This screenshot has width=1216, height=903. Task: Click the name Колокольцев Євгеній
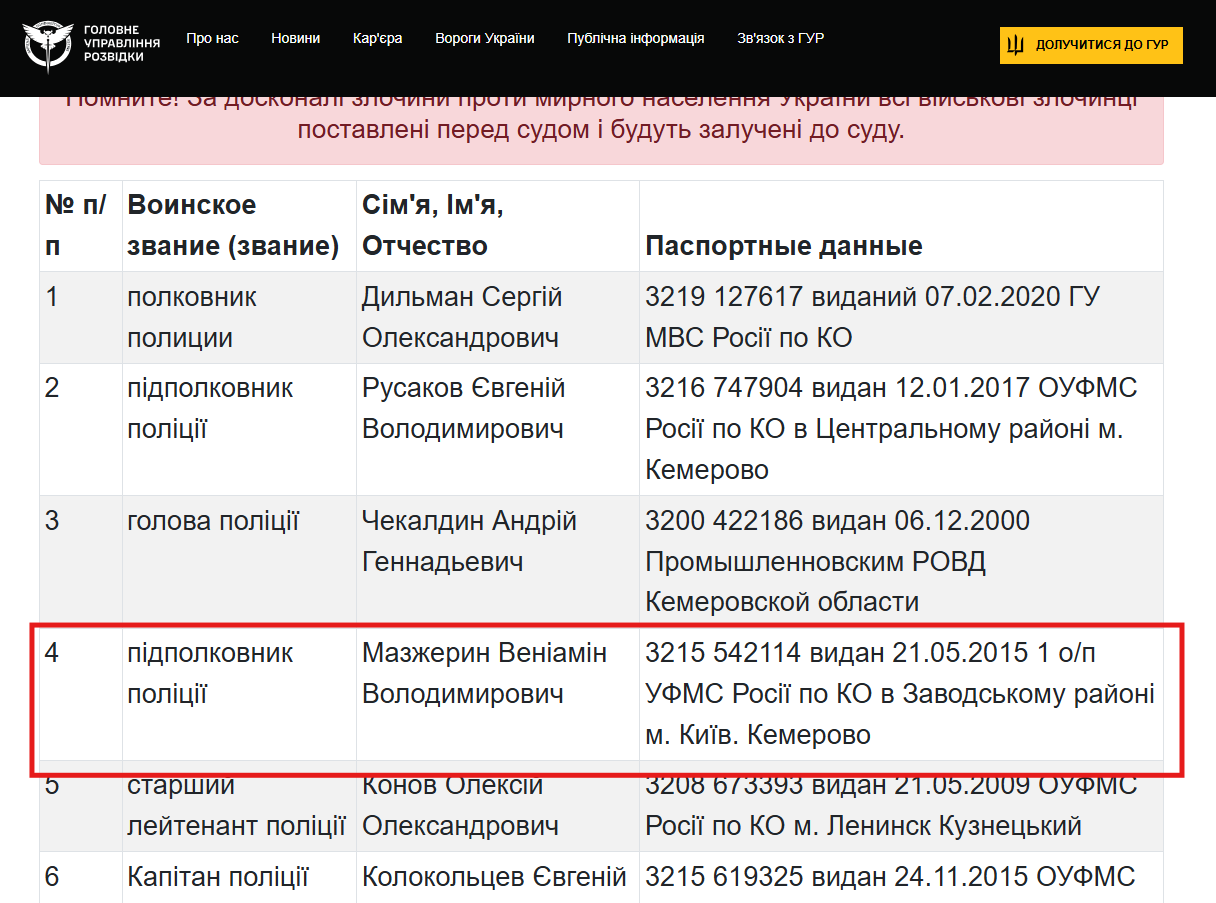click(495, 877)
